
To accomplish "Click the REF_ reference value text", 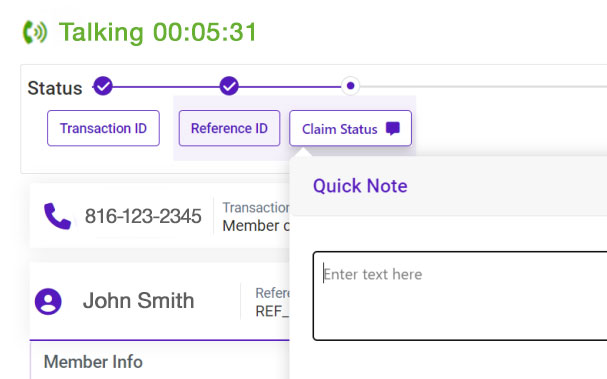I will point(272,311).
